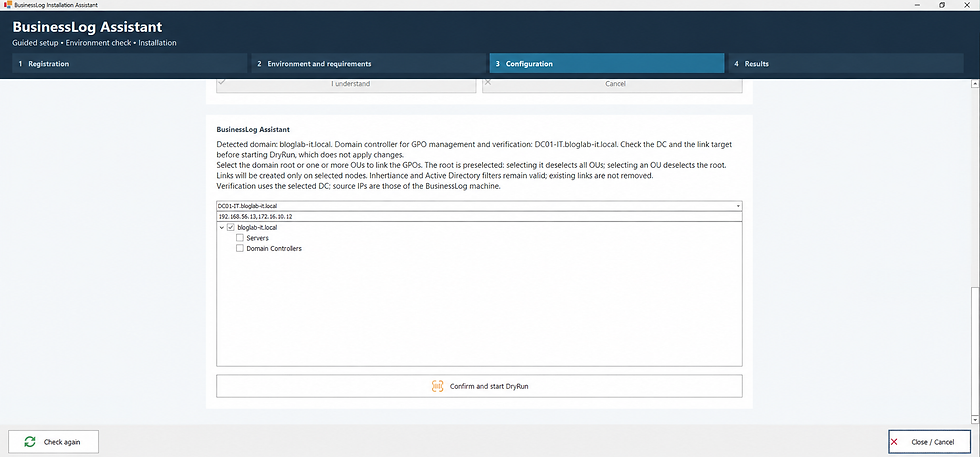
Task: Click the scrollbar up arrow
Action: (974, 84)
